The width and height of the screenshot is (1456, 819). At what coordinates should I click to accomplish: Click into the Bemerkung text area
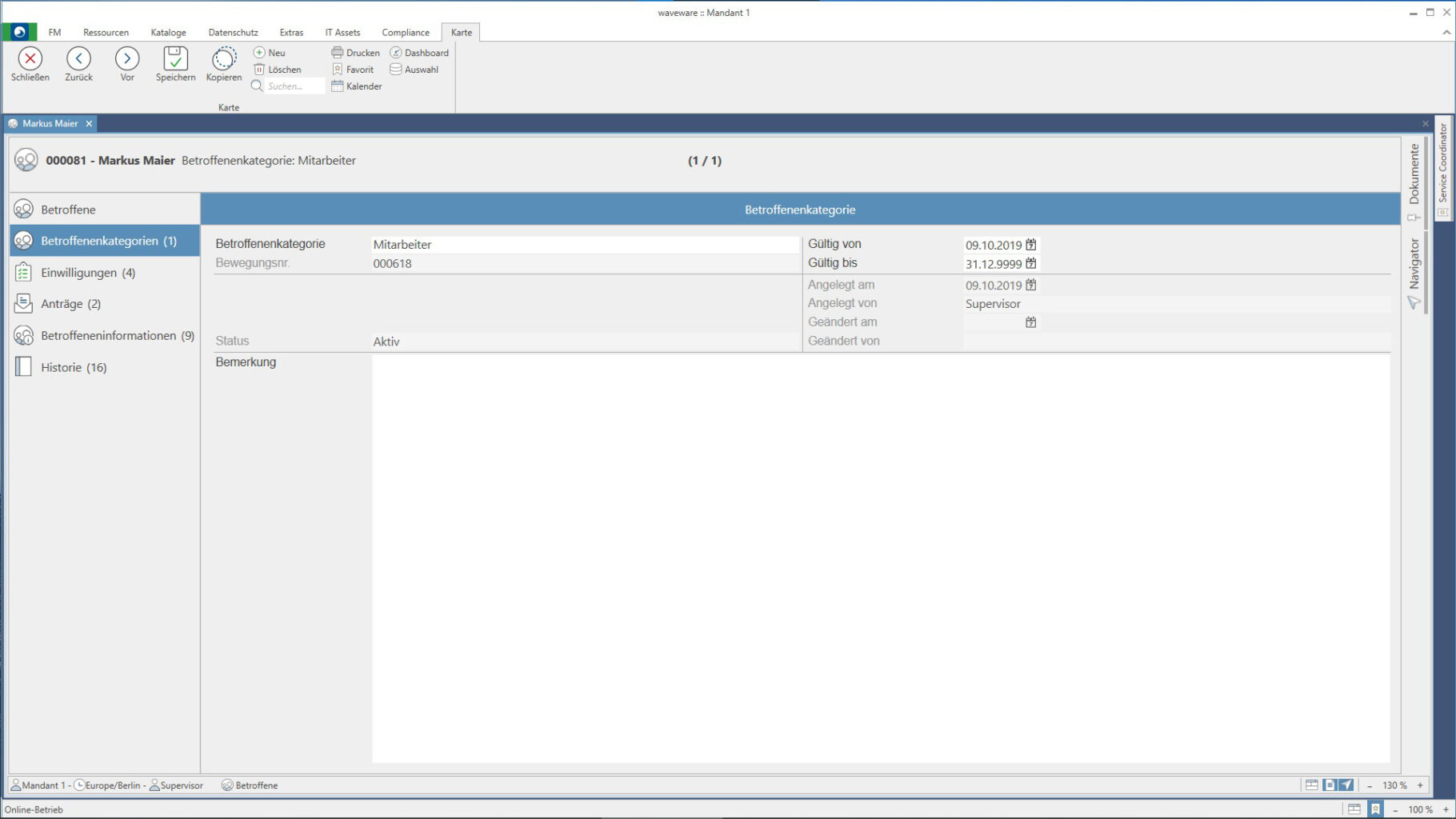tap(880, 558)
